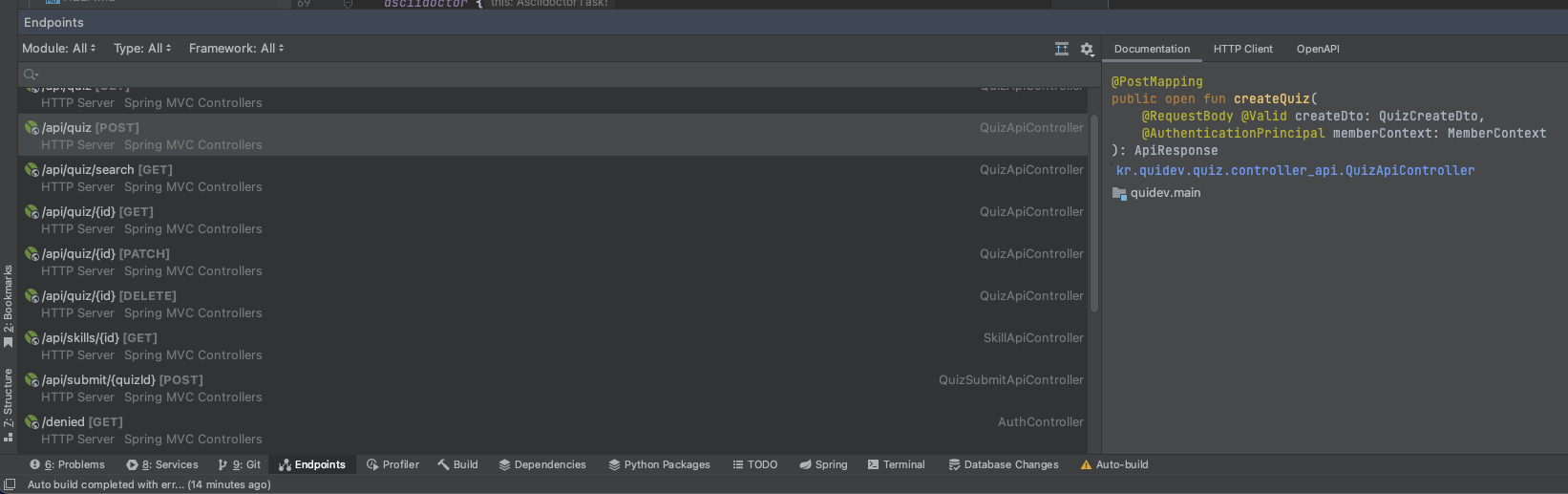Select the /api/quiz [POST] endpoint row

[552, 136]
